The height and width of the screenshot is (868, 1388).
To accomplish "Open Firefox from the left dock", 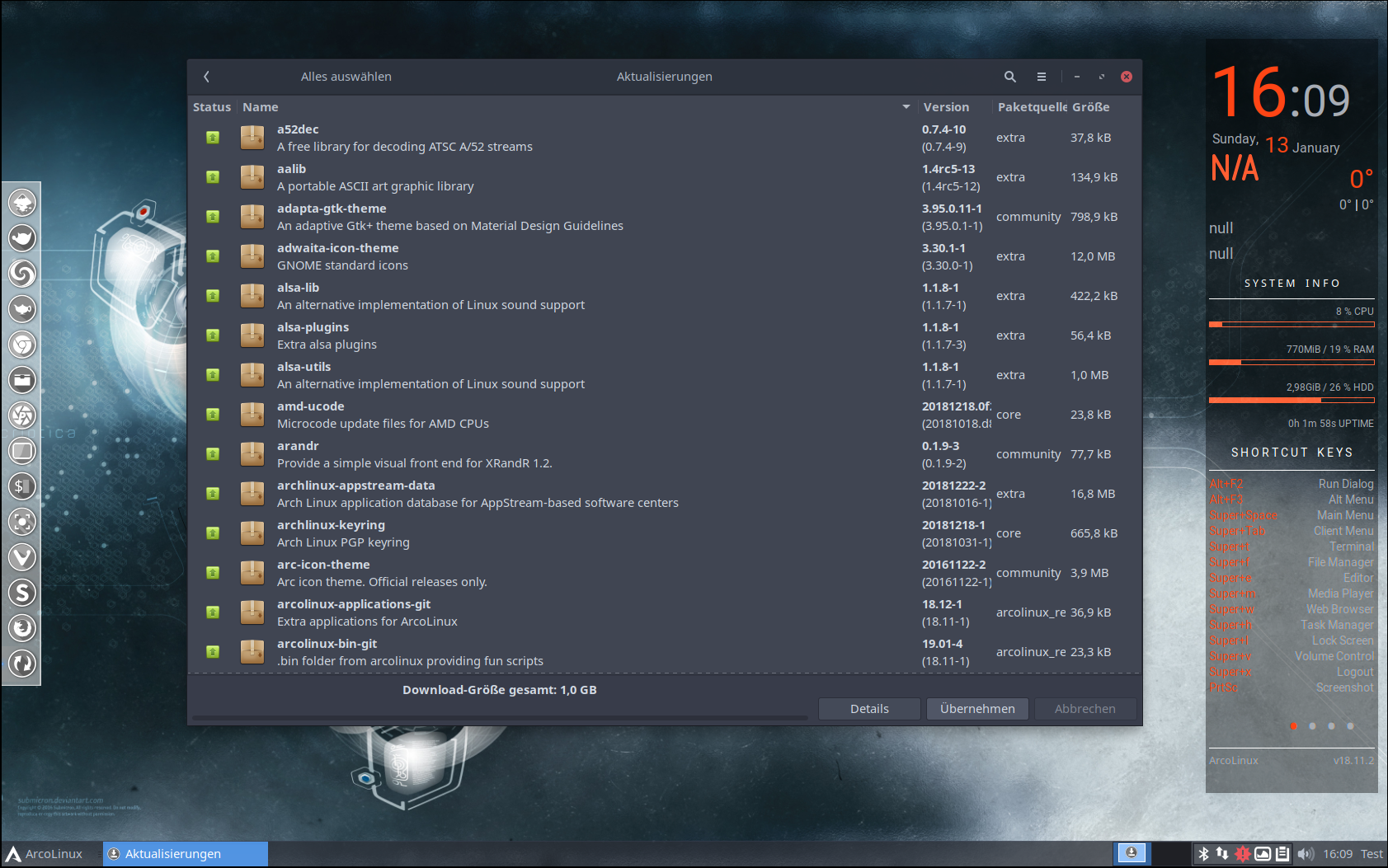I will coord(22,628).
